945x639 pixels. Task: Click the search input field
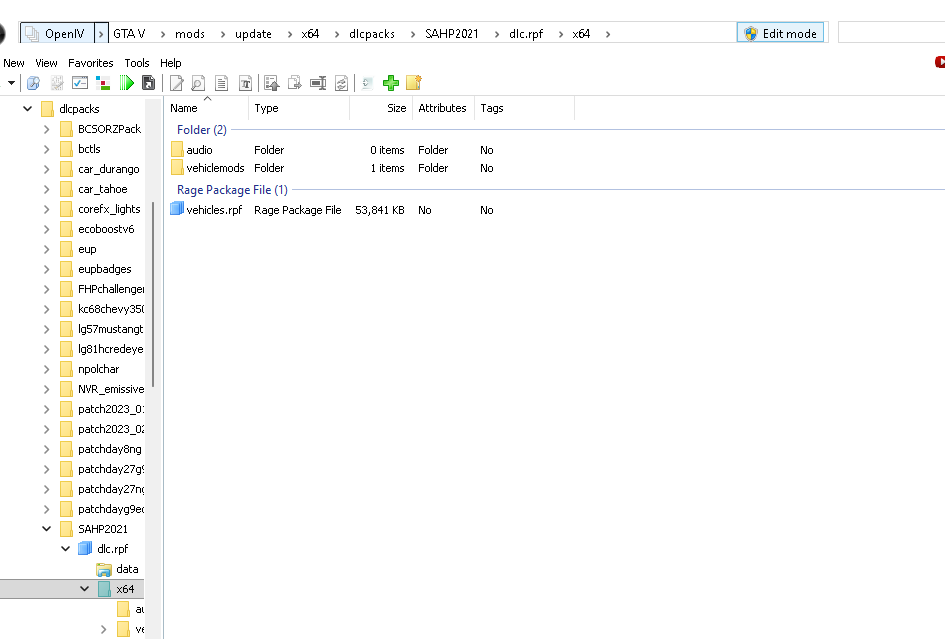[x=891, y=33]
